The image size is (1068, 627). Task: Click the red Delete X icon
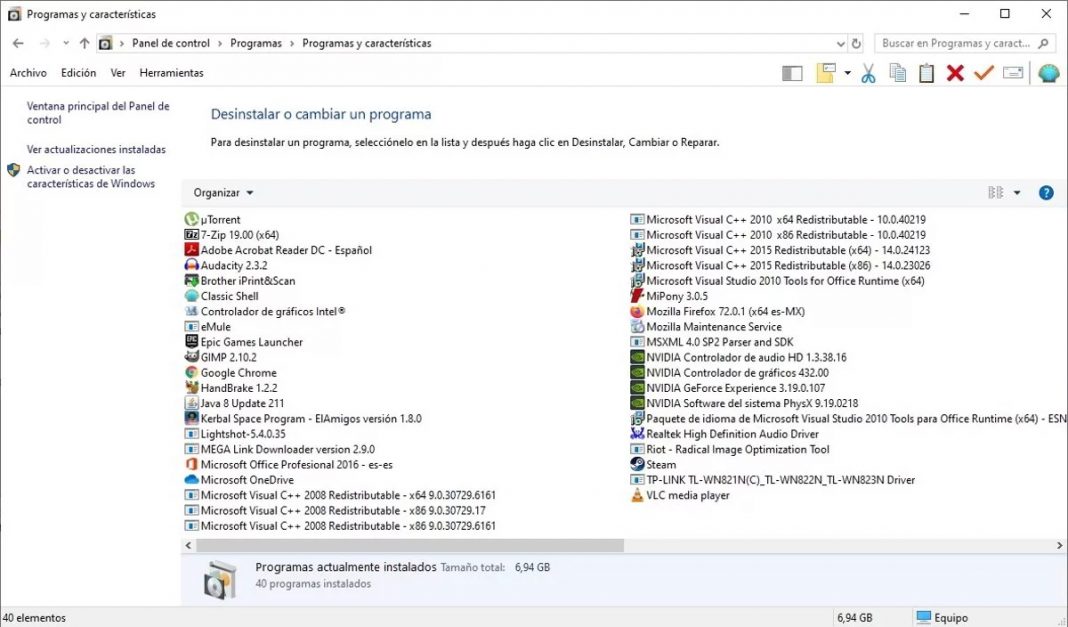955,72
